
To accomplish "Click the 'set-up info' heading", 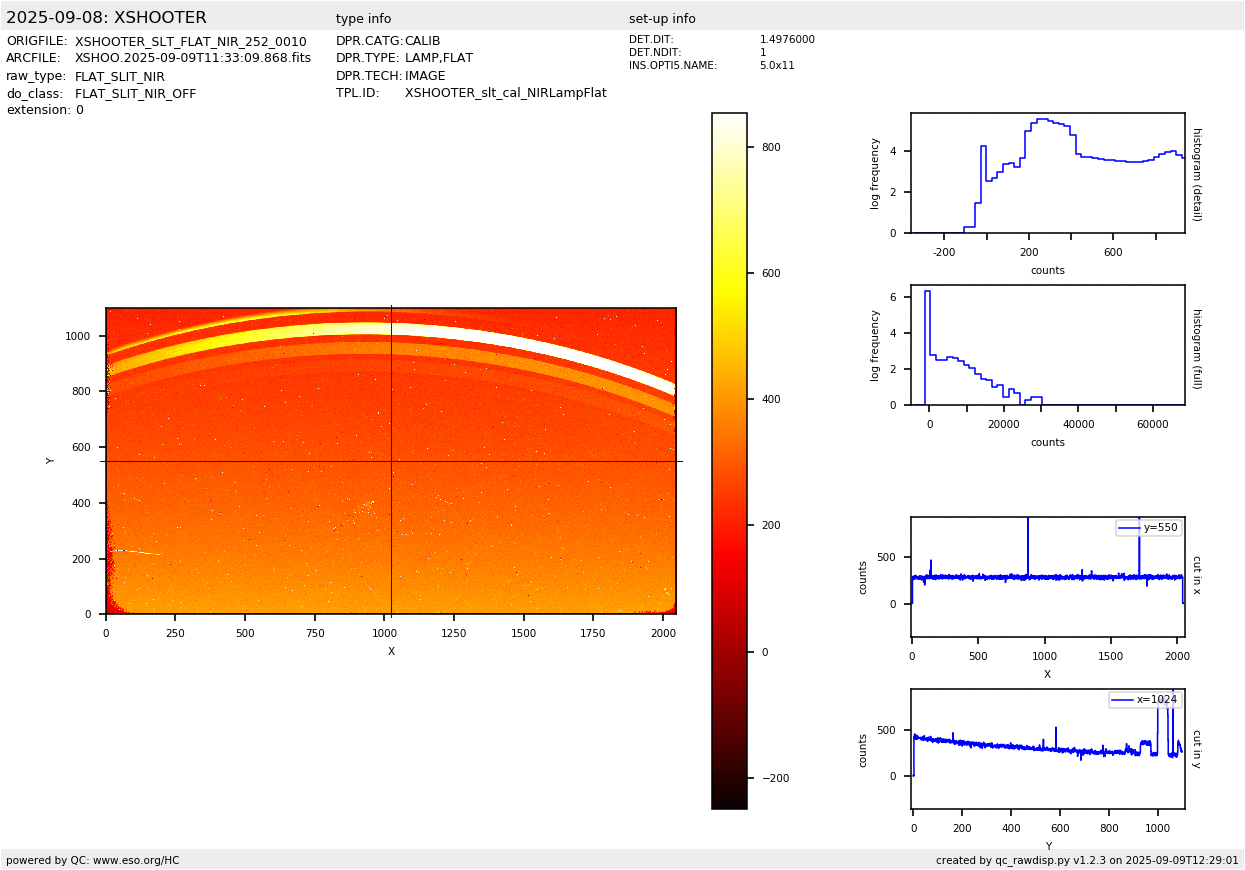I will [x=662, y=19].
